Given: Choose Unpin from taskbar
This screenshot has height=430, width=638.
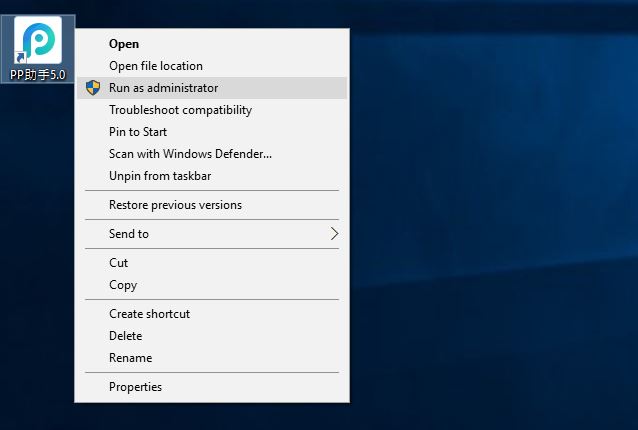Looking at the screenshot, I should coord(160,176).
